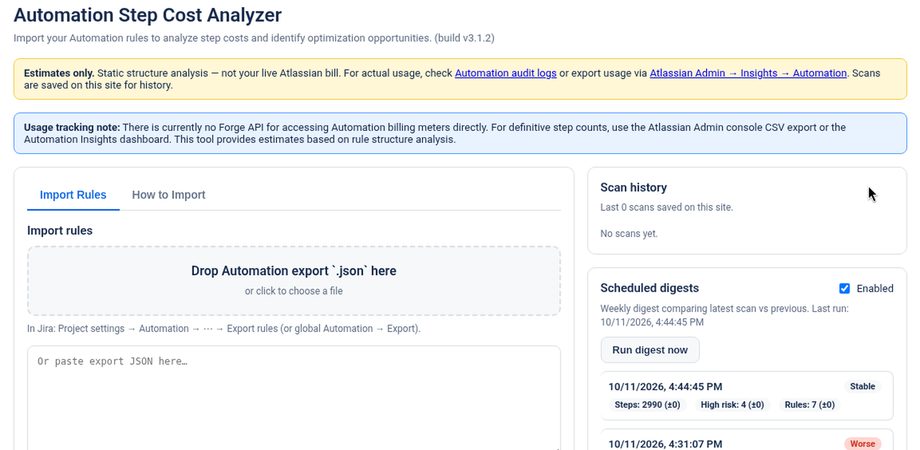This screenshot has height=450, width=920.
Task: Click the Worse status badge
Action: [862, 444]
